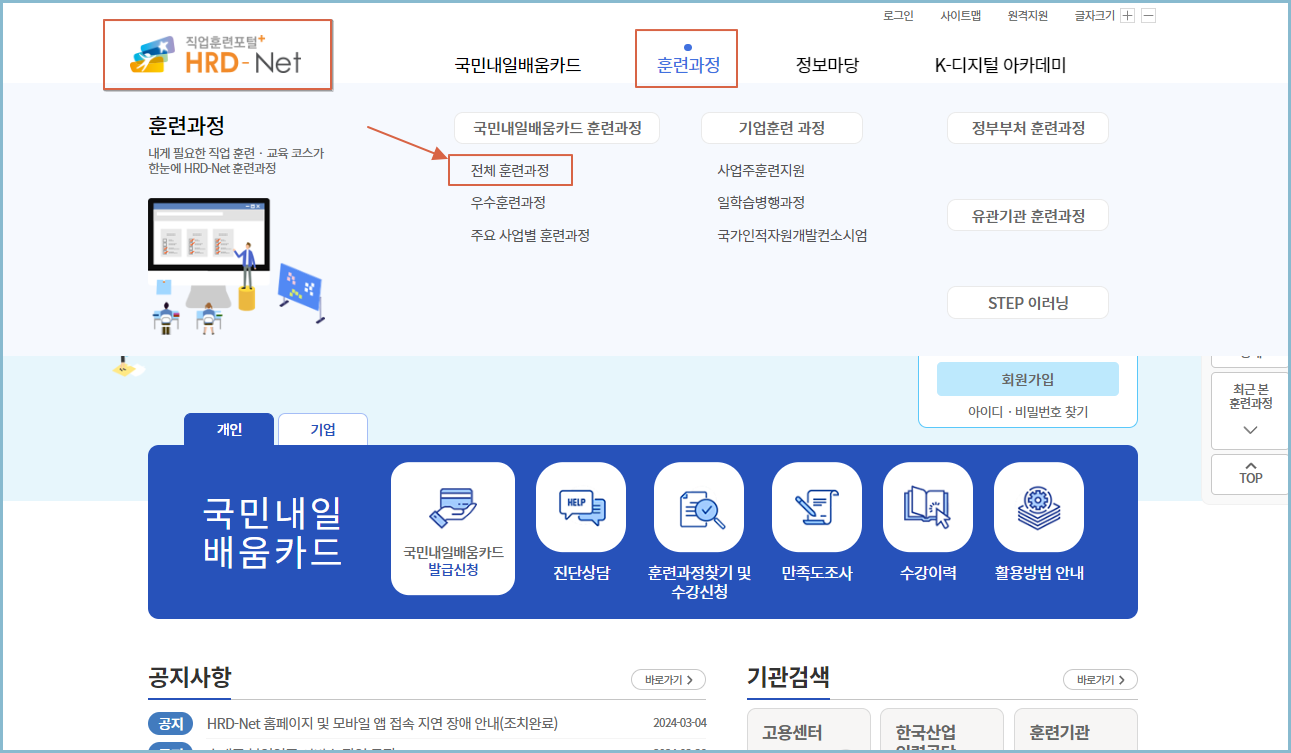
Task: Click the 글자크기 plus control
Action: click(x=1128, y=15)
